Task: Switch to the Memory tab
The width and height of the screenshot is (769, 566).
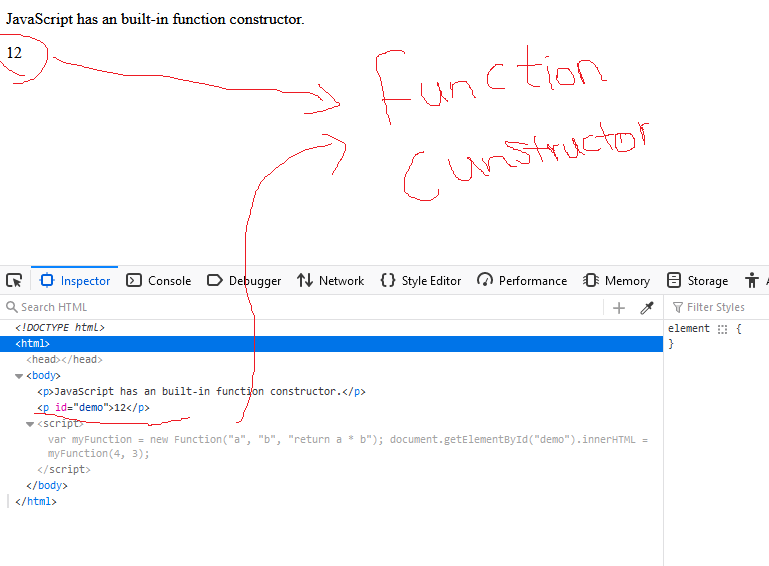Action: (616, 281)
